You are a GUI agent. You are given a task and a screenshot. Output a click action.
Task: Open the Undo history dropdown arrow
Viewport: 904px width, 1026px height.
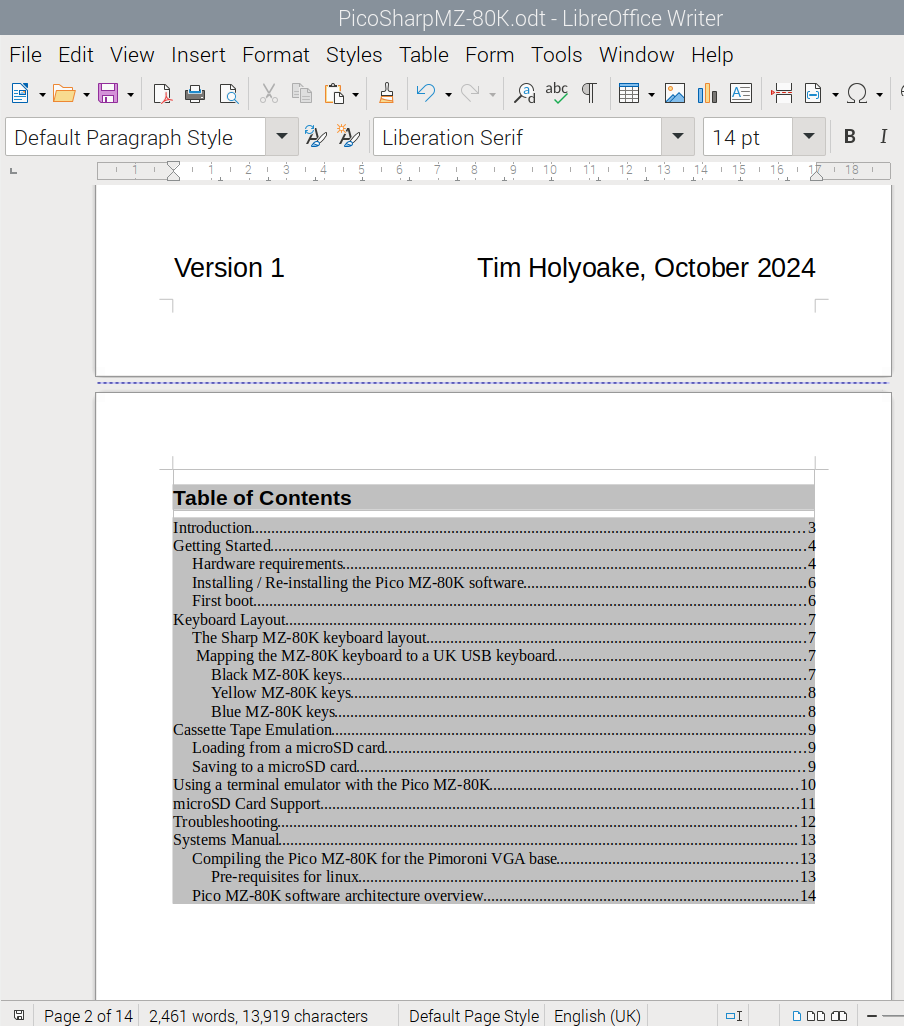click(x=448, y=95)
